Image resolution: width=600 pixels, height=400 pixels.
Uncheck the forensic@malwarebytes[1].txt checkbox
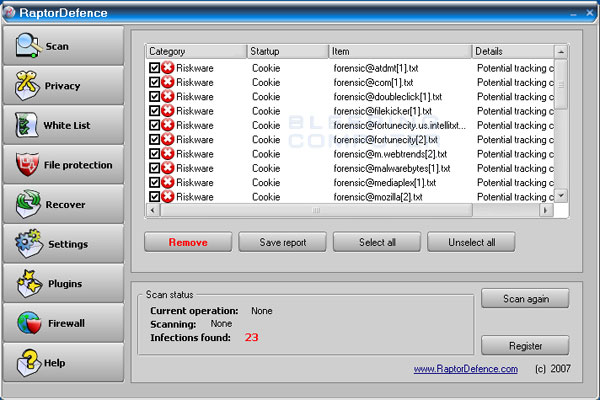coord(155,168)
